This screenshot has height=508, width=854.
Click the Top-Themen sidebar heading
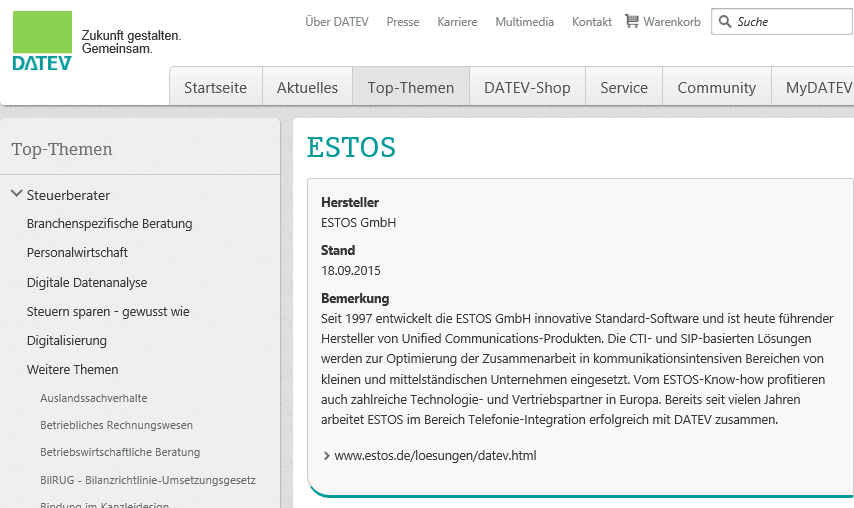click(62, 149)
